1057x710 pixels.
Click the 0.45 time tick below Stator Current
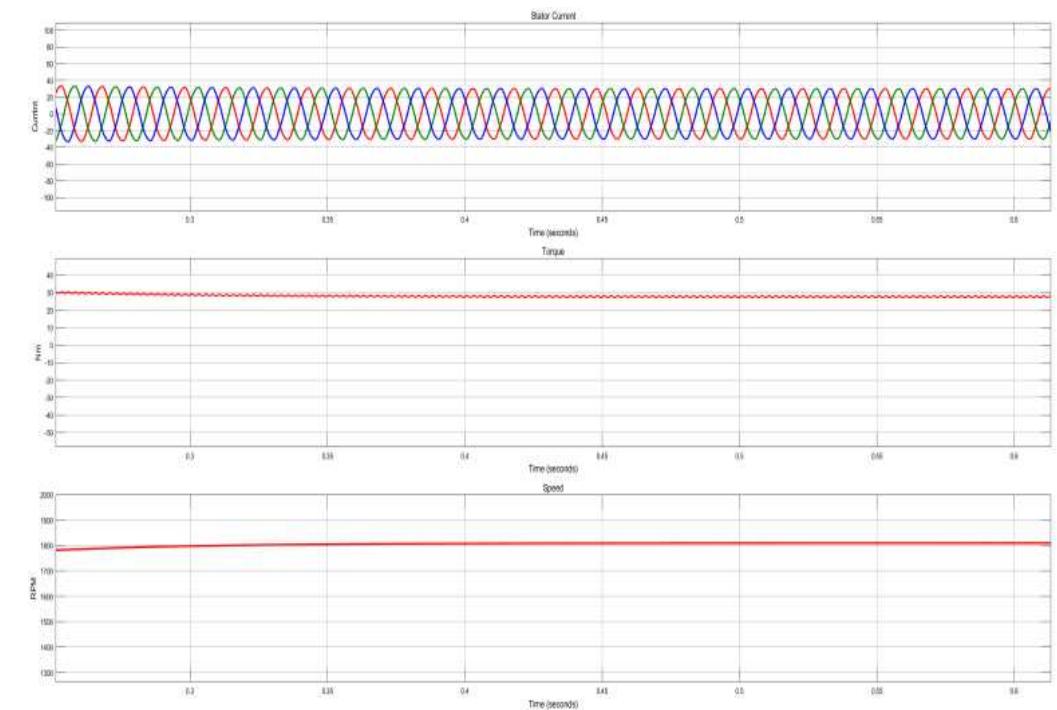point(602,220)
